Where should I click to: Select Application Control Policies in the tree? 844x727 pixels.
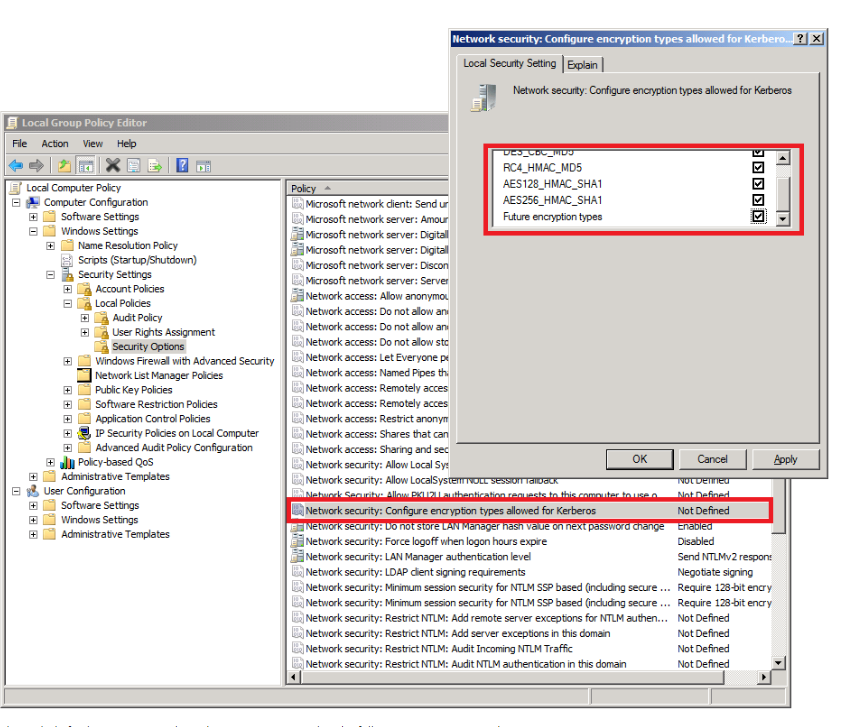click(x=153, y=419)
